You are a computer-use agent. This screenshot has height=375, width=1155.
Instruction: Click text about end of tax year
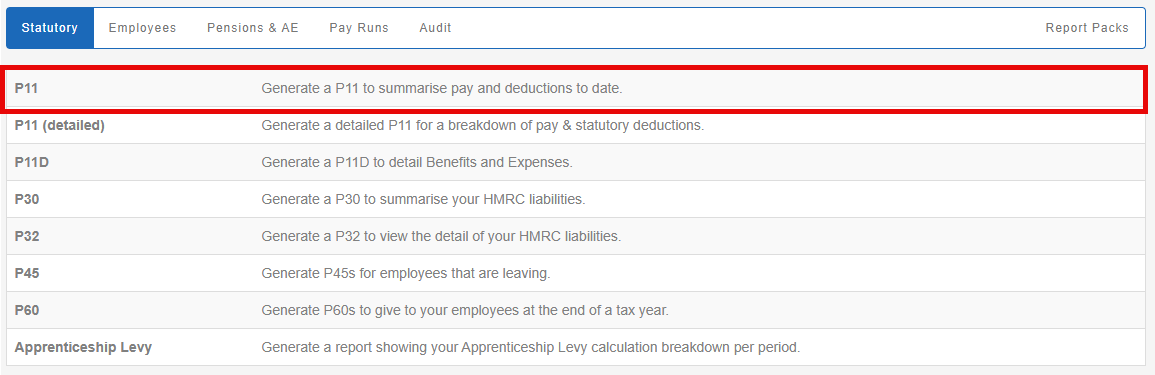click(465, 310)
